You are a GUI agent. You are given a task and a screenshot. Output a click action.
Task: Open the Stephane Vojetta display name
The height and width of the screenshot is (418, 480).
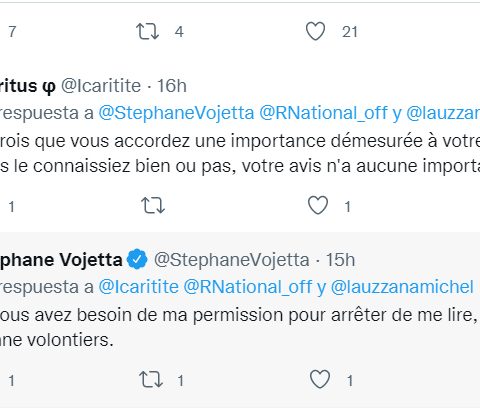[x=61, y=260]
